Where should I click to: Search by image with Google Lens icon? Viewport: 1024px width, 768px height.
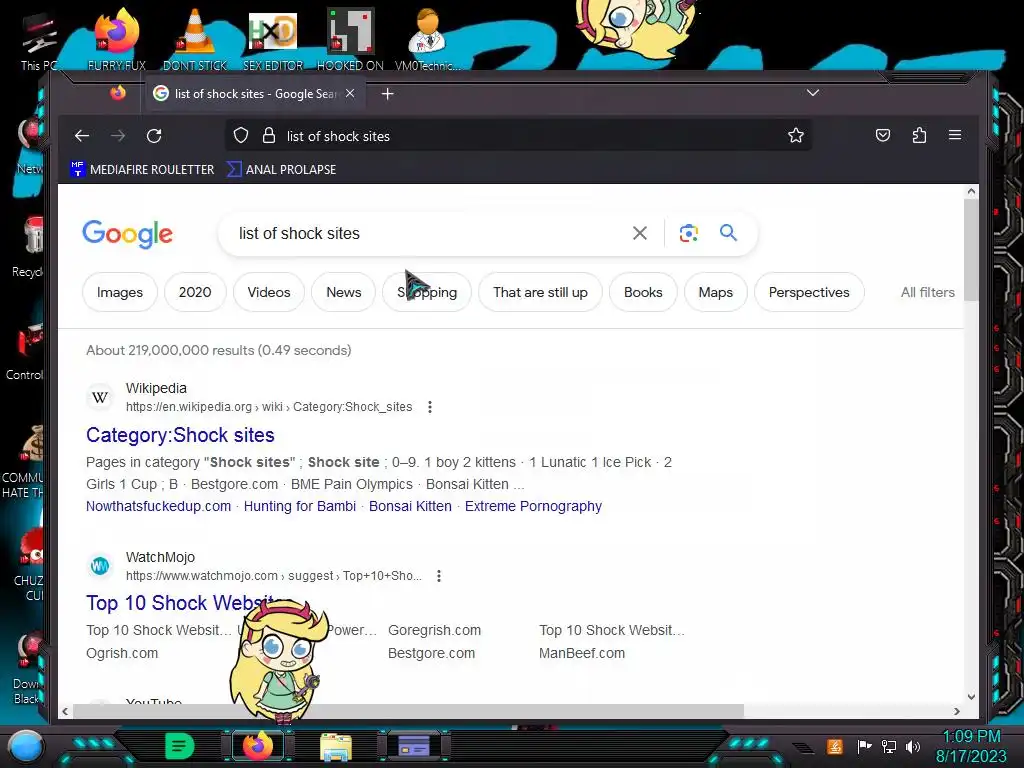point(688,233)
